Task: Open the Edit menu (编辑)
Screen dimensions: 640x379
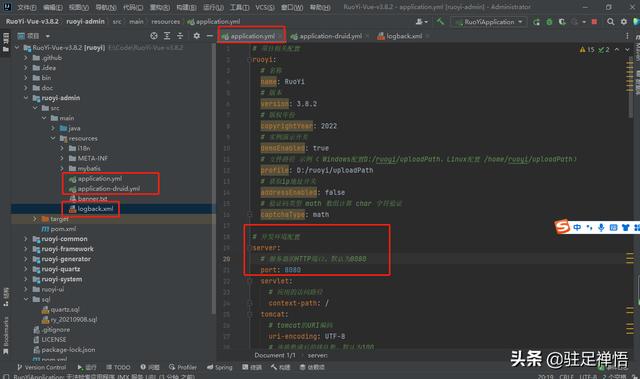Action: pyautogui.click(x=53, y=7)
